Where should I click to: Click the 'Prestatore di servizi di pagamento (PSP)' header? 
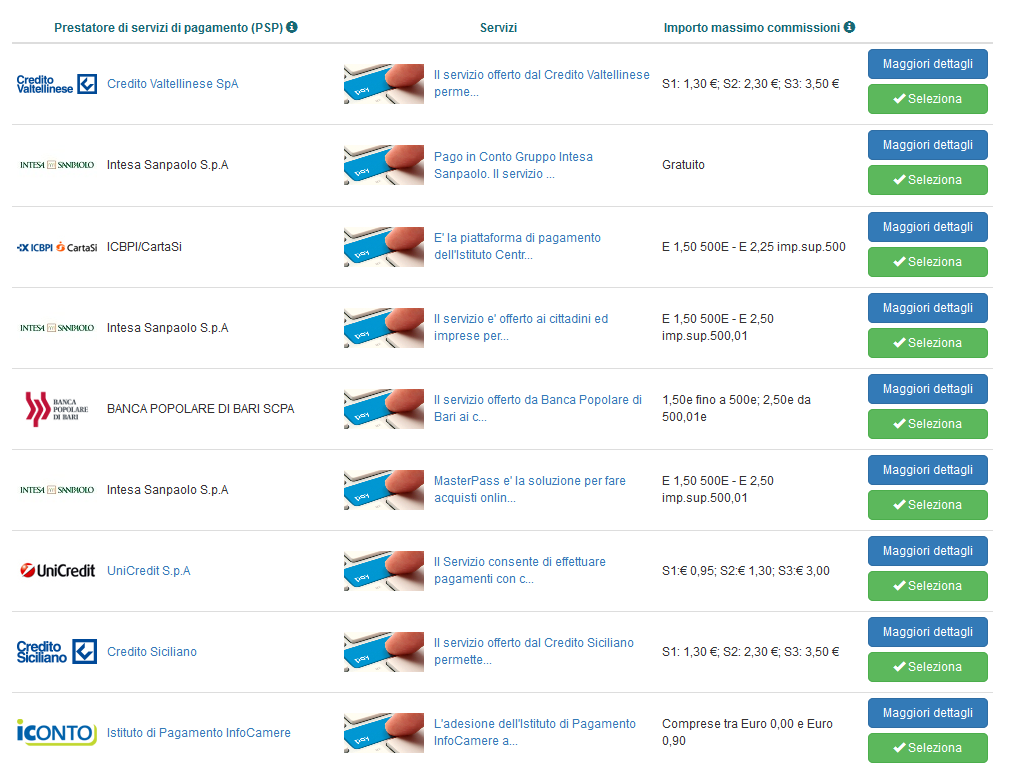[x=169, y=28]
